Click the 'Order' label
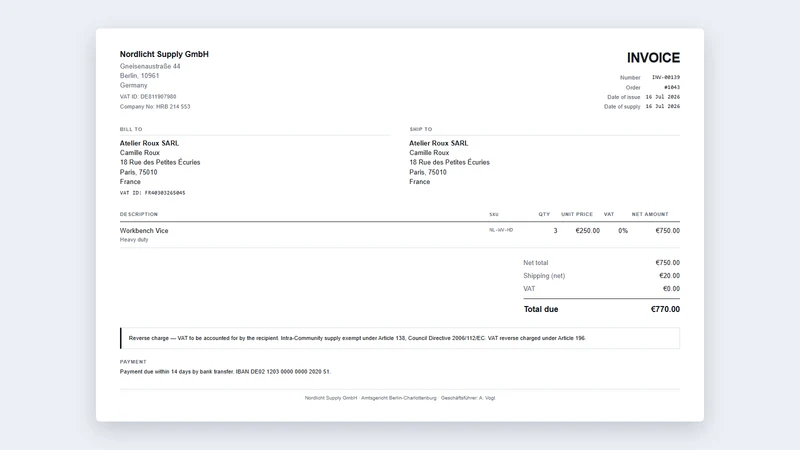 coord(633,87)
